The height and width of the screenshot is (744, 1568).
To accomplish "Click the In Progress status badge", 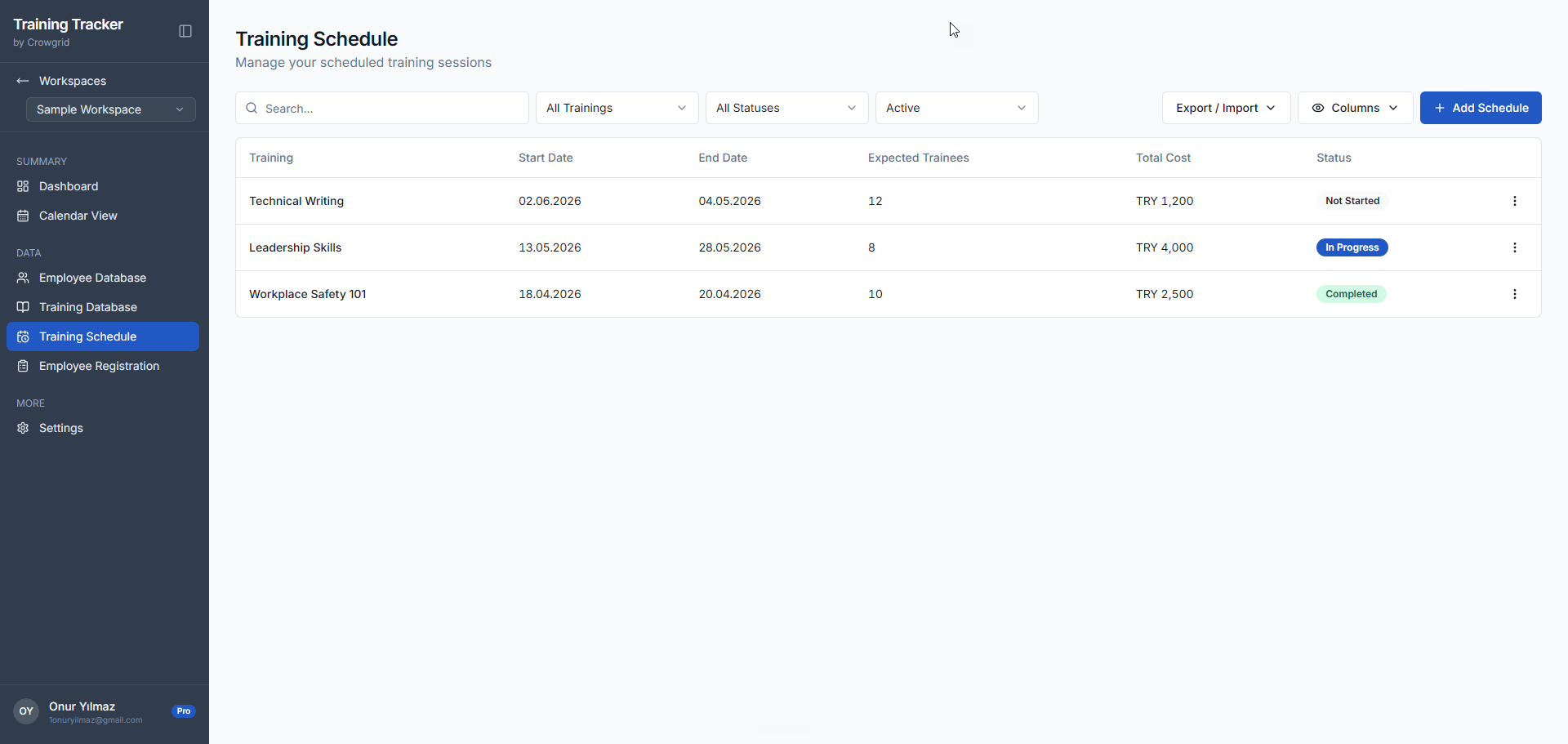I will [x=1352, y=247].
